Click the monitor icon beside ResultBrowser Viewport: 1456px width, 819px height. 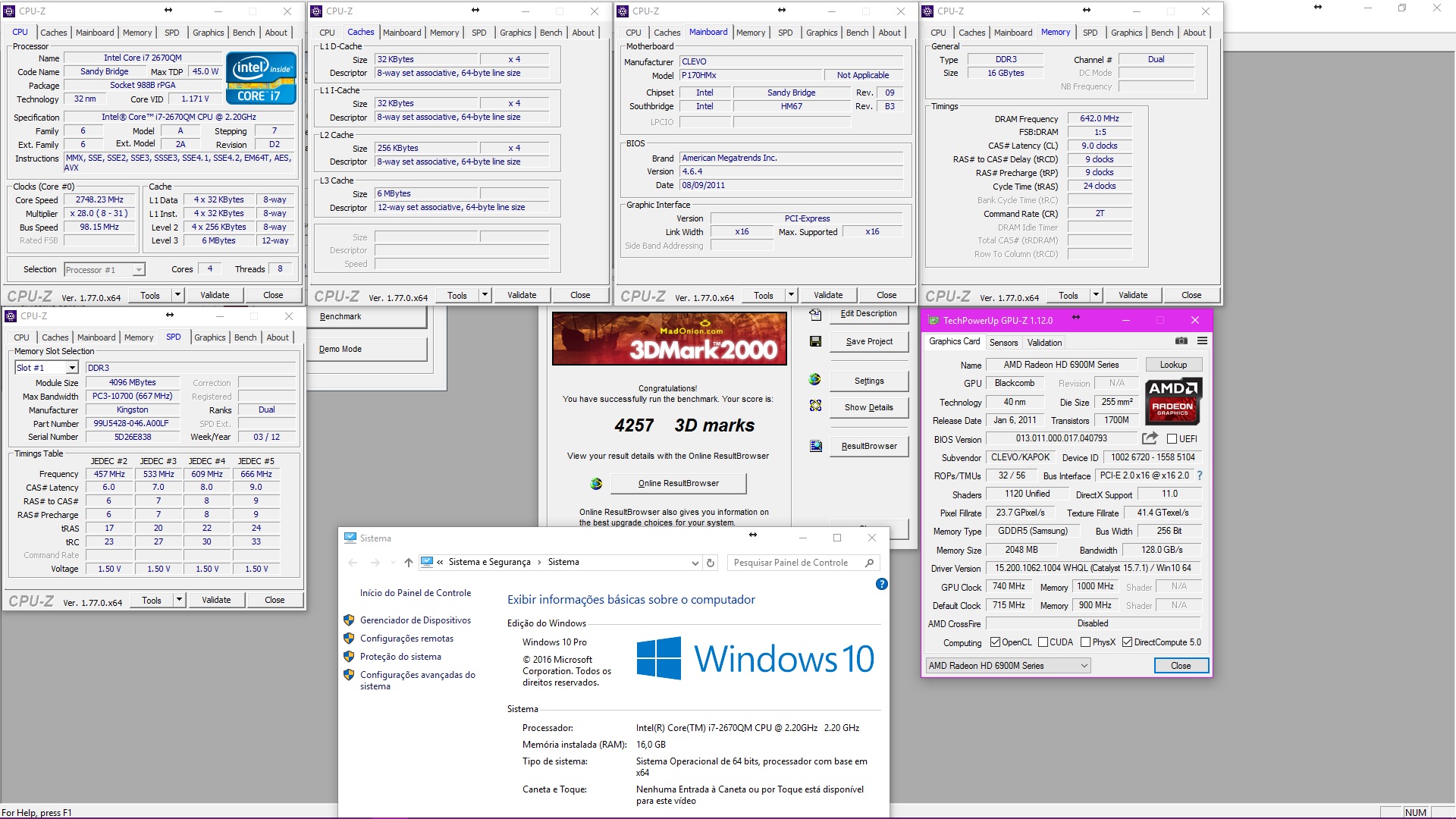point(815,446)
